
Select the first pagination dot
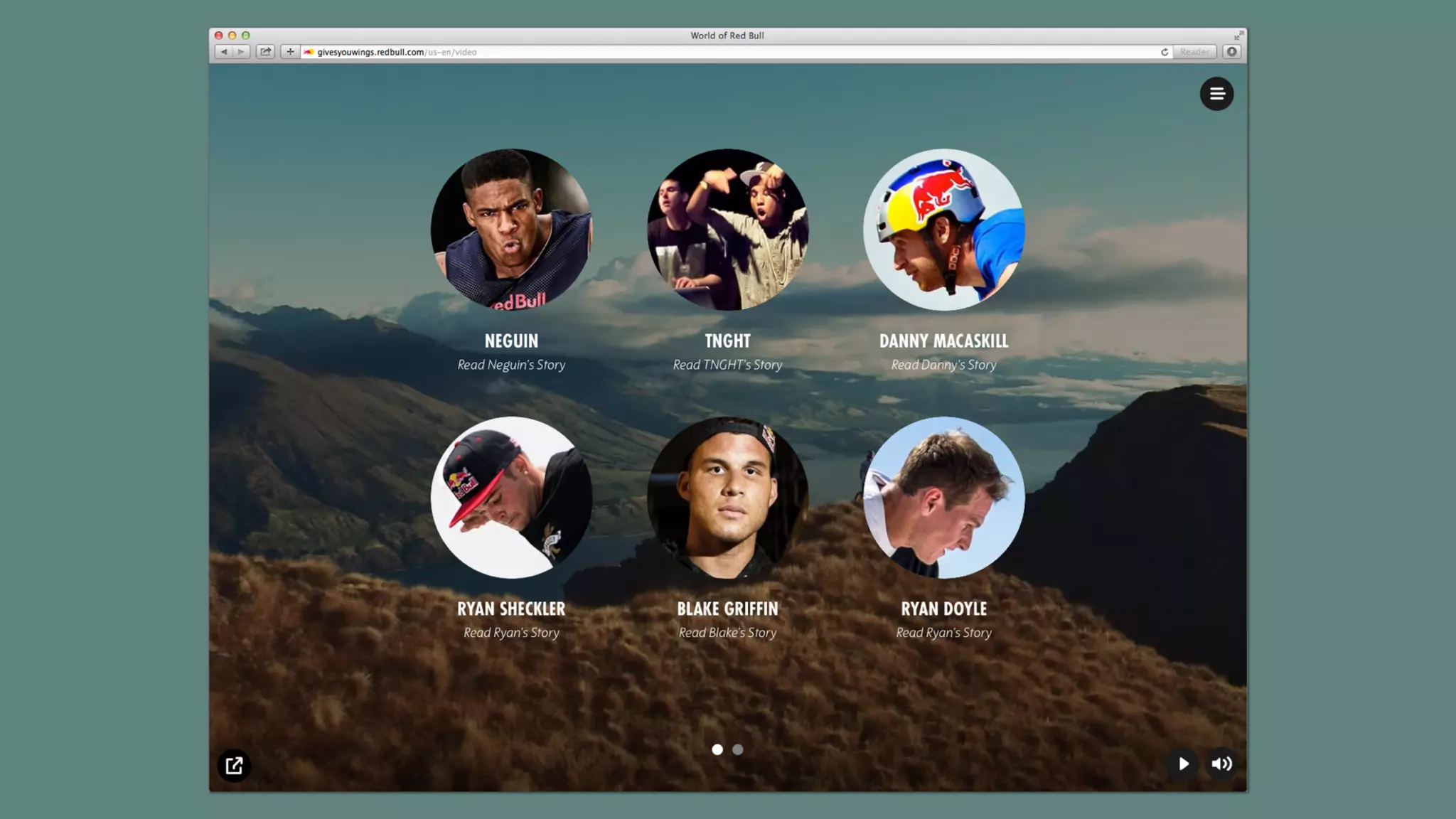pos(717,749)
